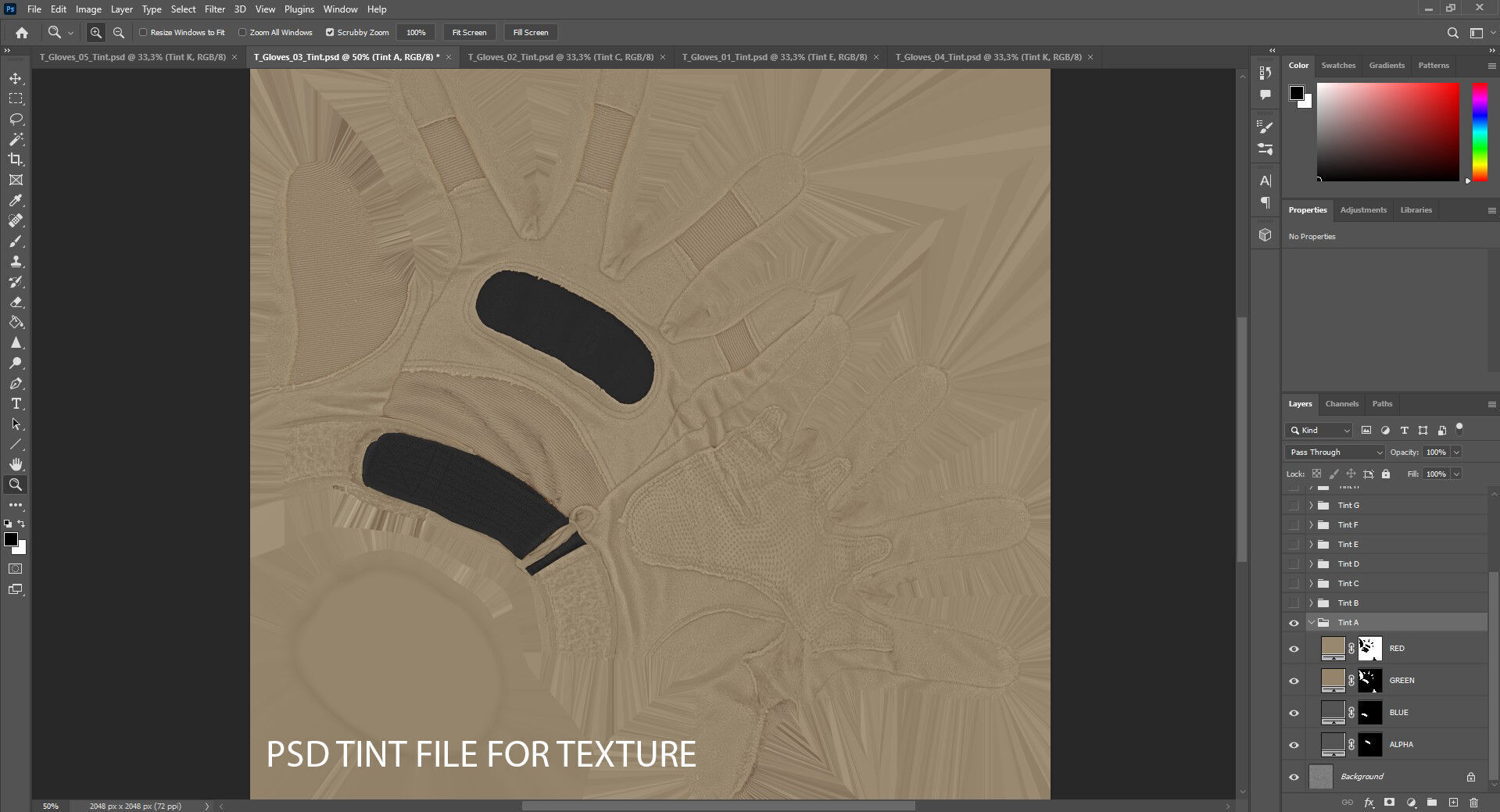Screen dimensions: 1500x812
Task: Select the Magic Wand tool
Action: tap(16, 139)
